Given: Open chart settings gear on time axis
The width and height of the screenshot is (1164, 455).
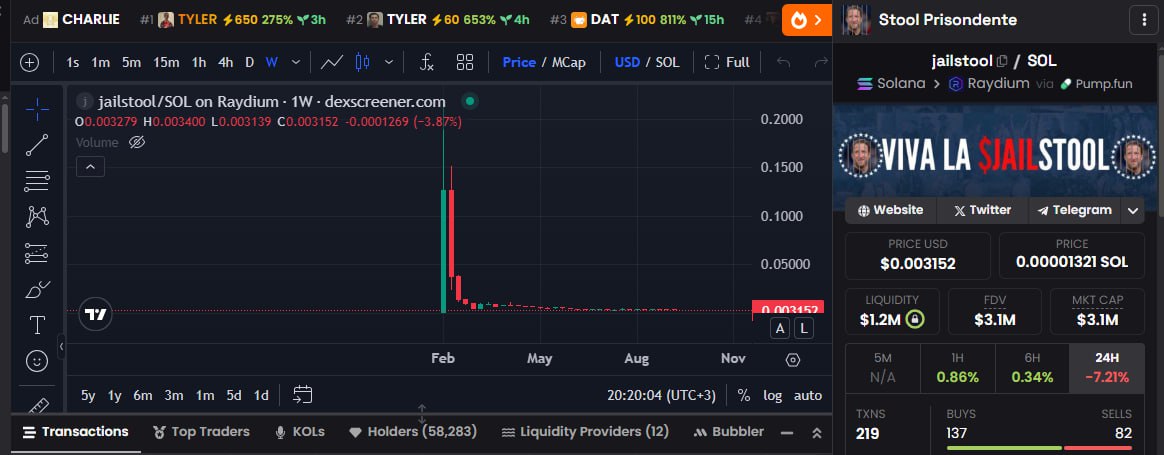Looking at the screenshot, I should tap(793, 360).
